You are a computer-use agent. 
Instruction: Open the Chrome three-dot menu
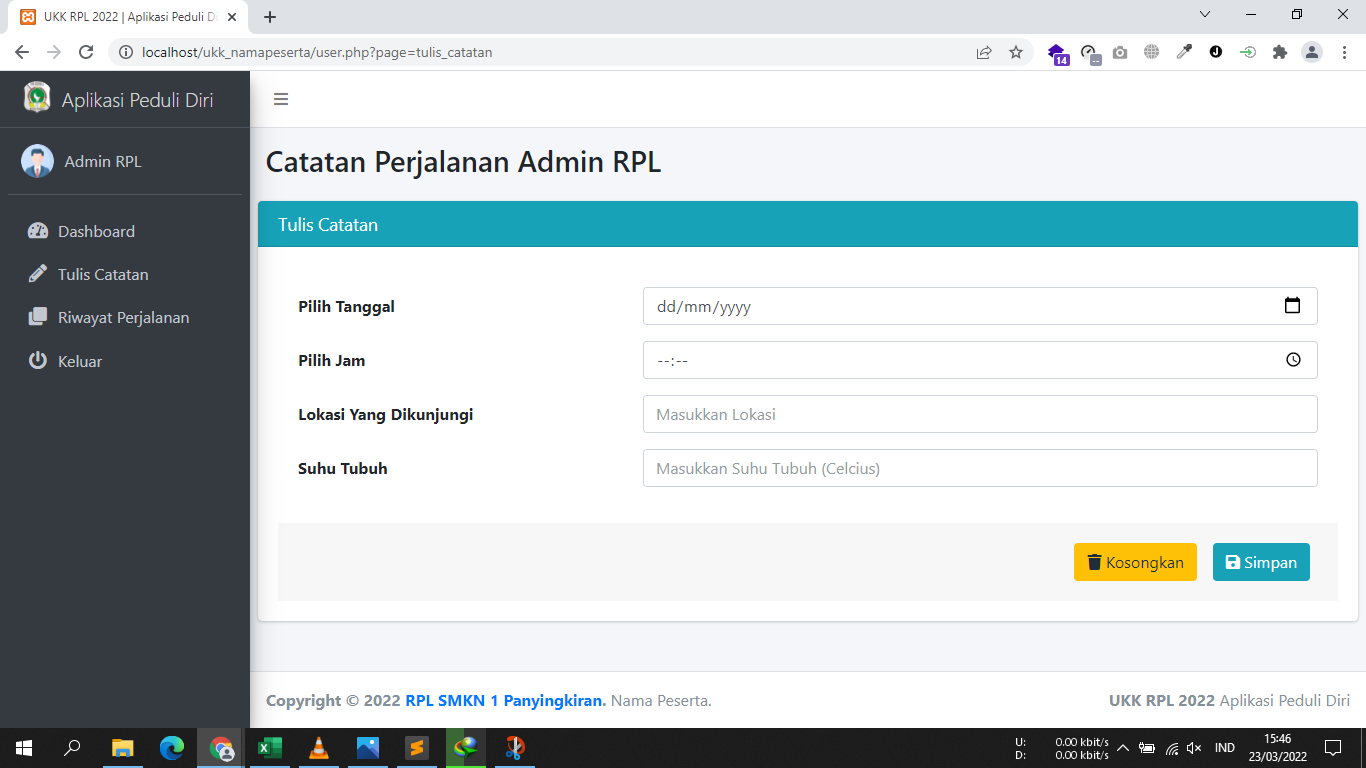coord(1344,52)
